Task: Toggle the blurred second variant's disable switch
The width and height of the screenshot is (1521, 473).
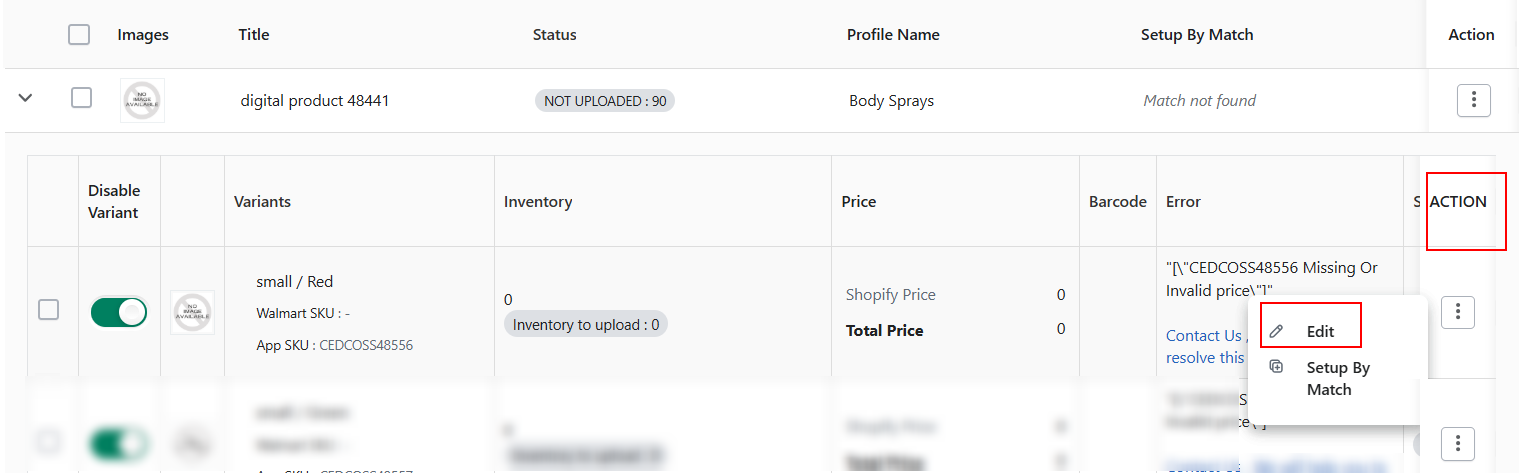Action: 119,443
